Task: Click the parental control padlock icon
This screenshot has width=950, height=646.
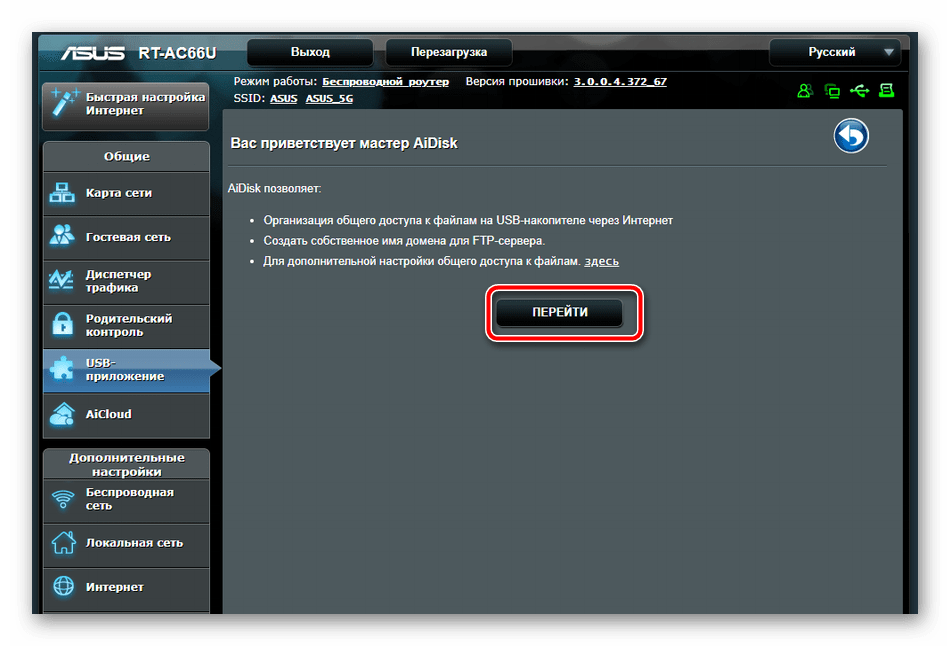Action: [62, 324]
